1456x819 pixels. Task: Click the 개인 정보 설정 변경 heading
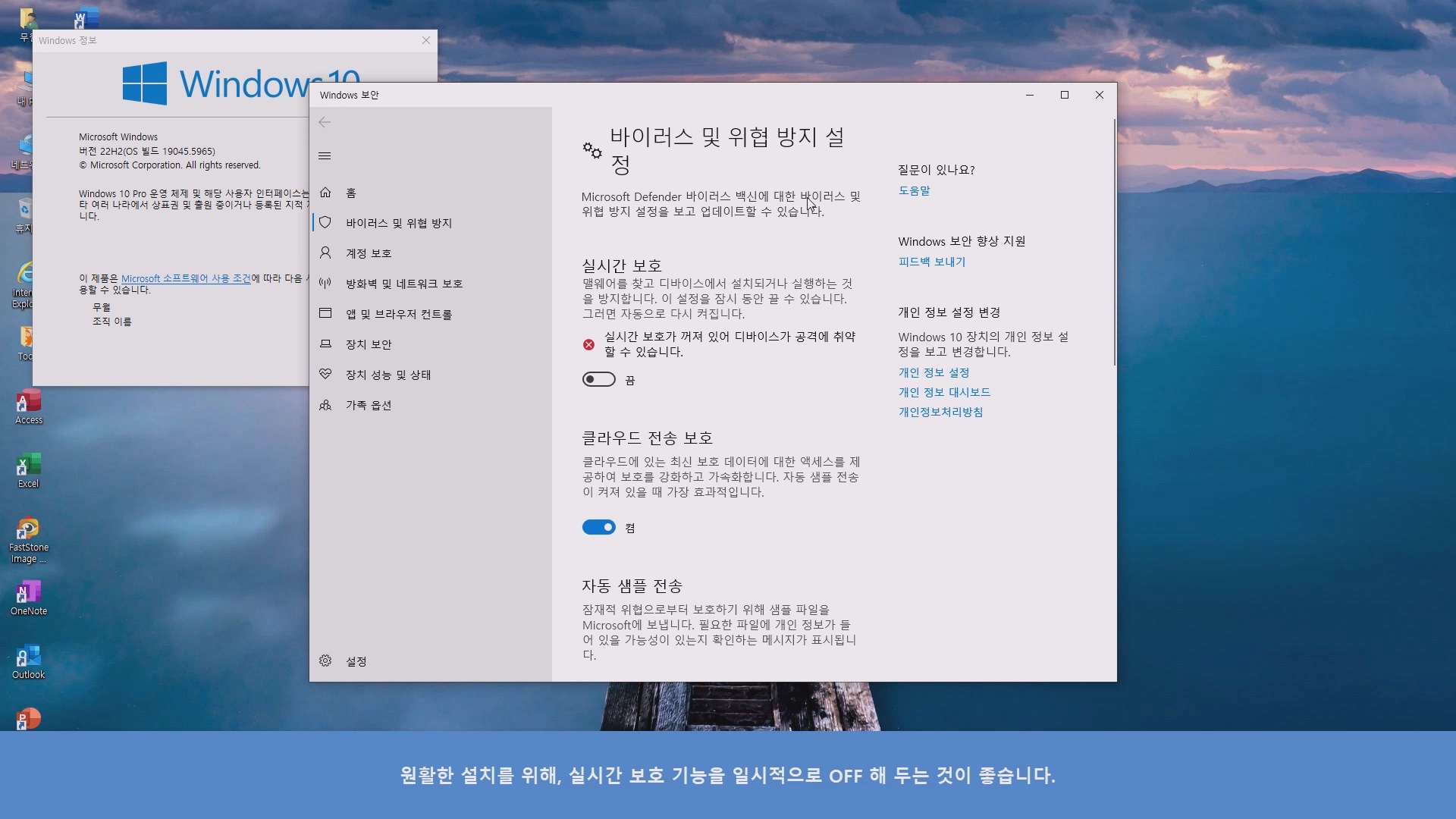[949, 312]
